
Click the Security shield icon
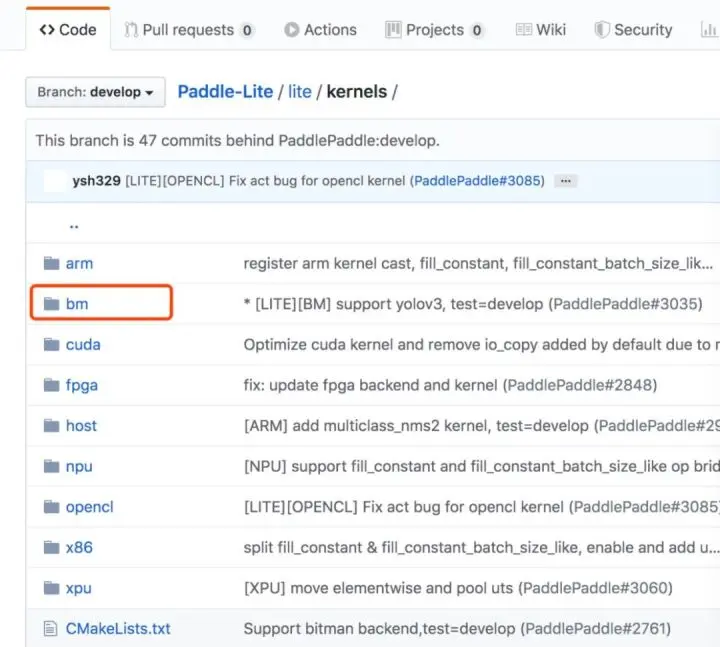coord(602,30)
